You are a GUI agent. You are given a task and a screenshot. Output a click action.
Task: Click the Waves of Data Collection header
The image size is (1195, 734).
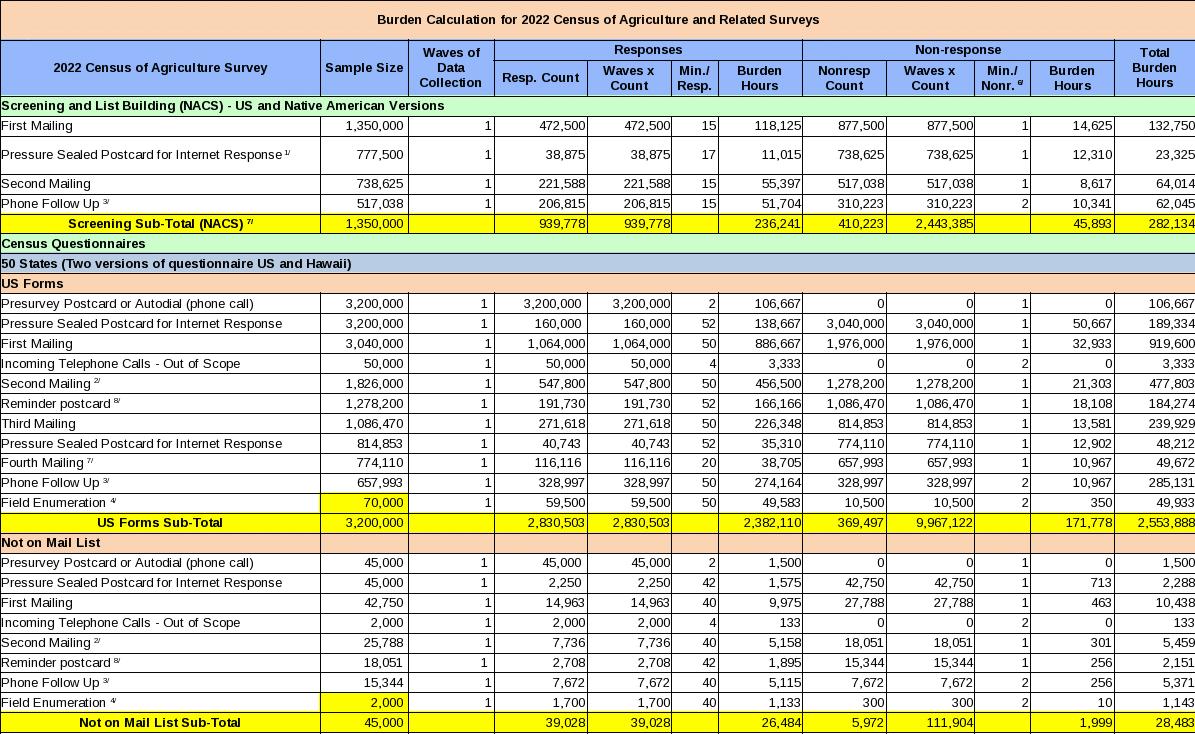pos(451,68)
